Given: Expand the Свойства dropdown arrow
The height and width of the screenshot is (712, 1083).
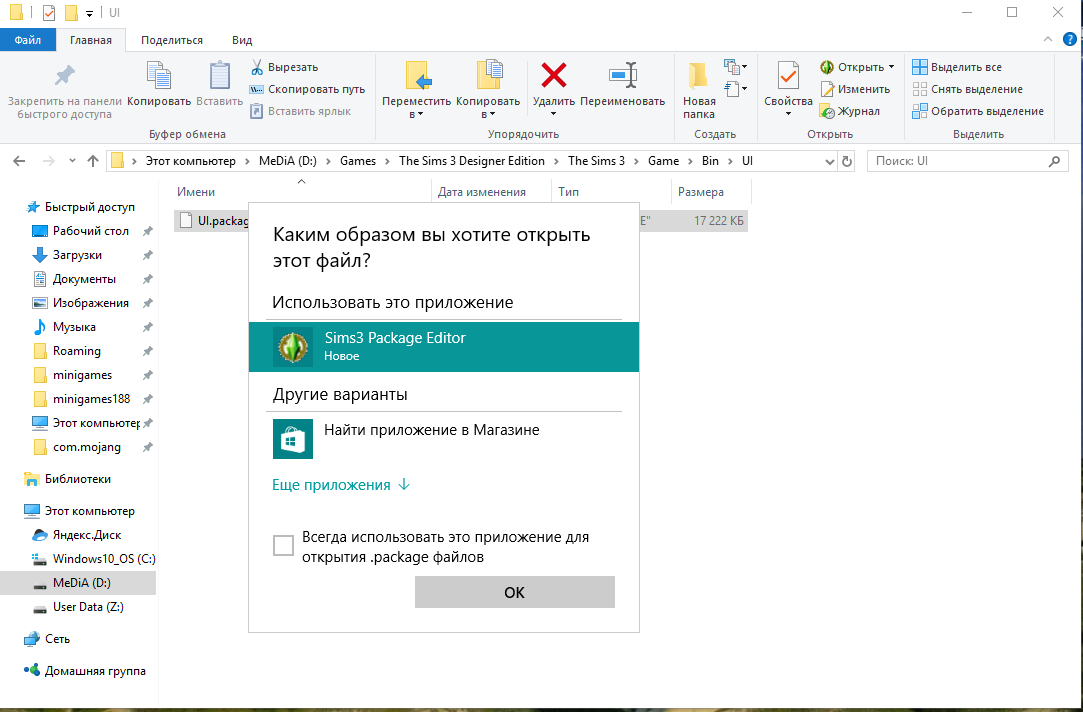Looking at the screenshot, I should [788, 114].
